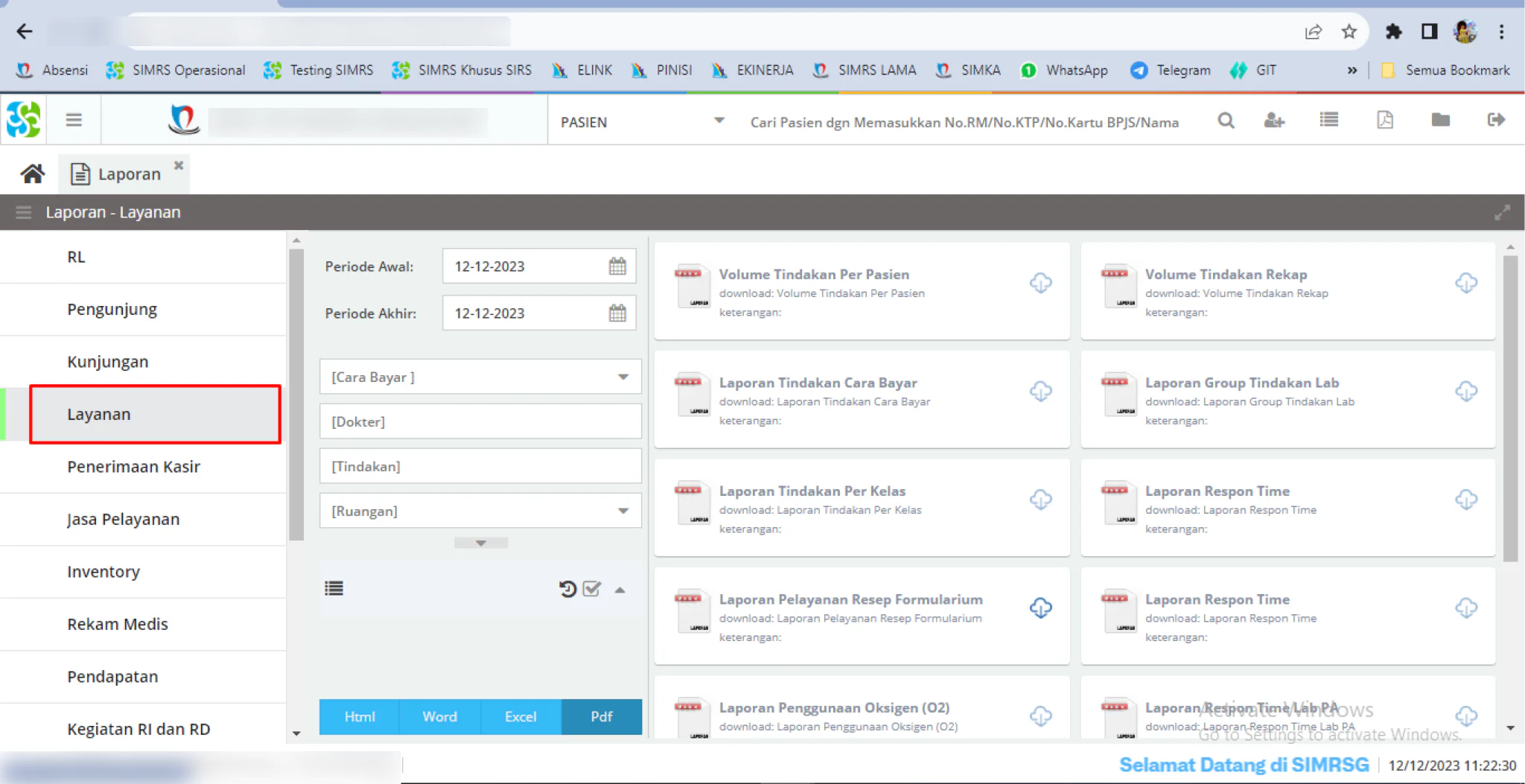The height and width of the screenshot is (784, 1525).
Task: Open the SIMRS Operasional bookmark
Action: pos(176,70)
